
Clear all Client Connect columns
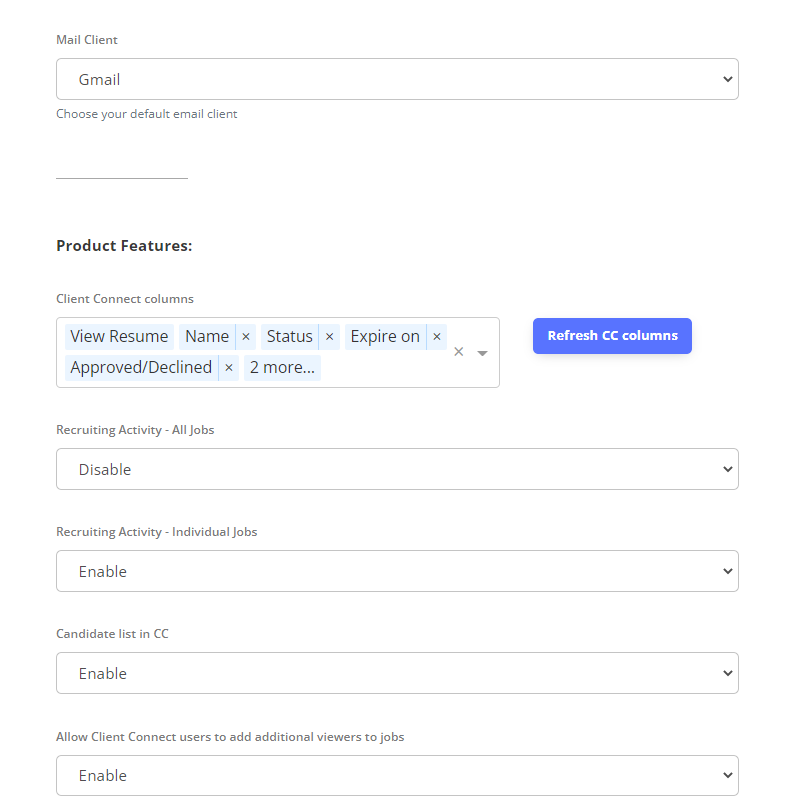click(459, 352)
